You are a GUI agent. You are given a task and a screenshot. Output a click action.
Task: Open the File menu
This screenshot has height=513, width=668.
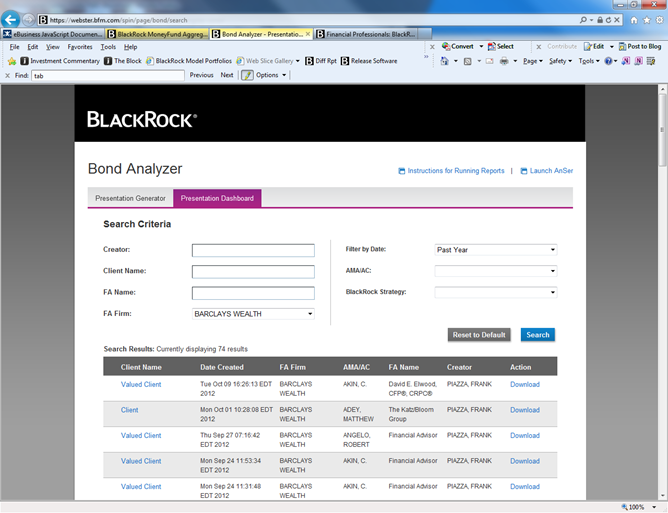point(14,47)
